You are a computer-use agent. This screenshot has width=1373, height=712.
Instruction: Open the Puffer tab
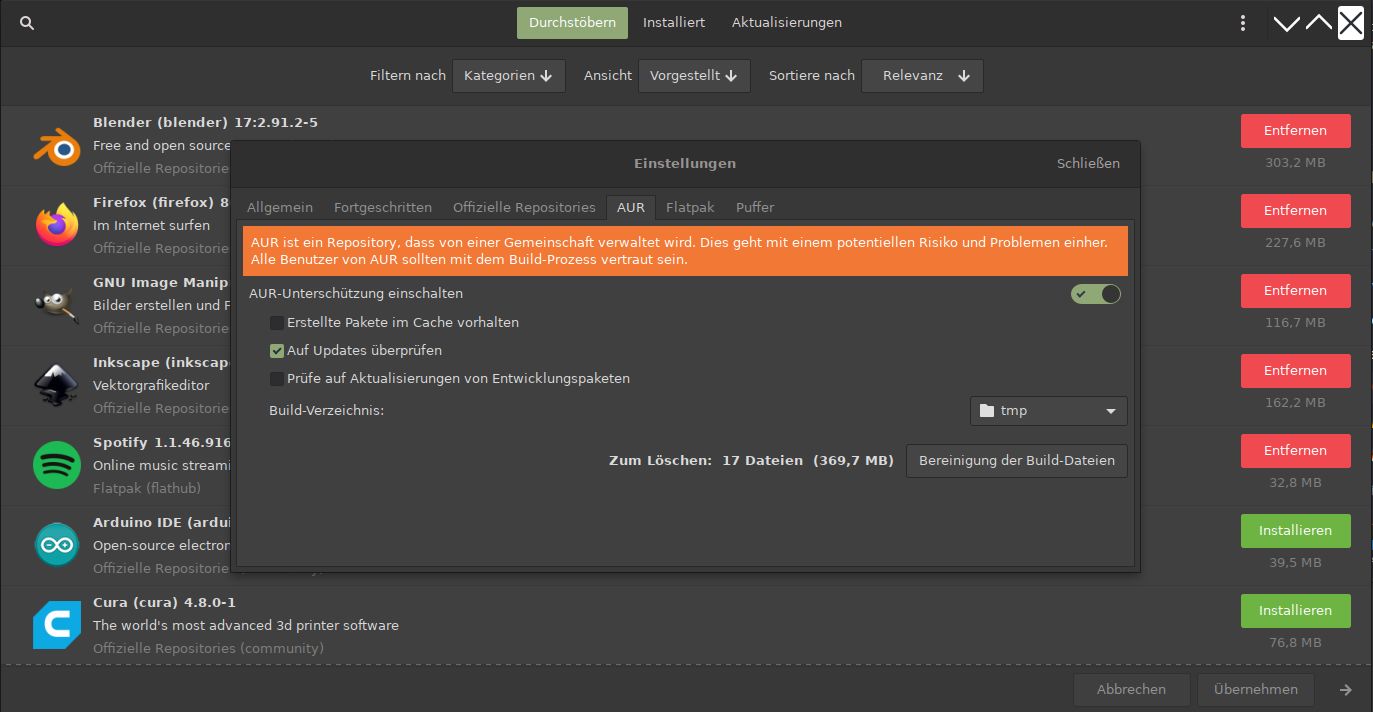coord(755,207)
